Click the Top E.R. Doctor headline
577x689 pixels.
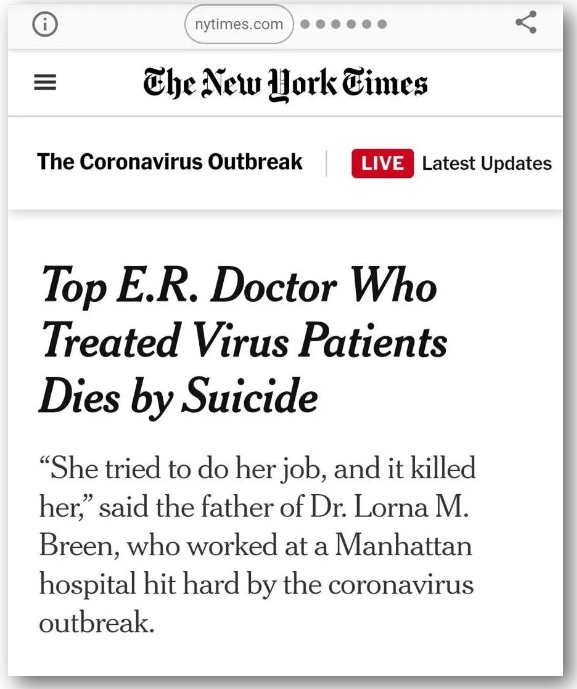pyautogui.click(x=243, y=340)
